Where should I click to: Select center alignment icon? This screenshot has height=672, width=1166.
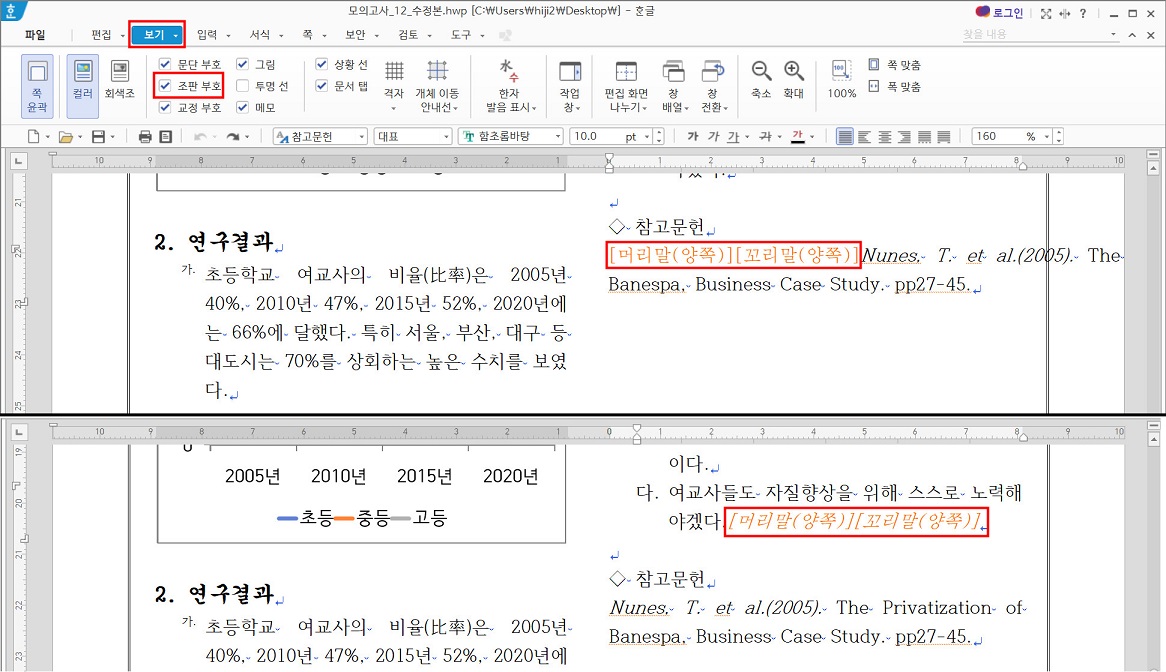[885, 137]
